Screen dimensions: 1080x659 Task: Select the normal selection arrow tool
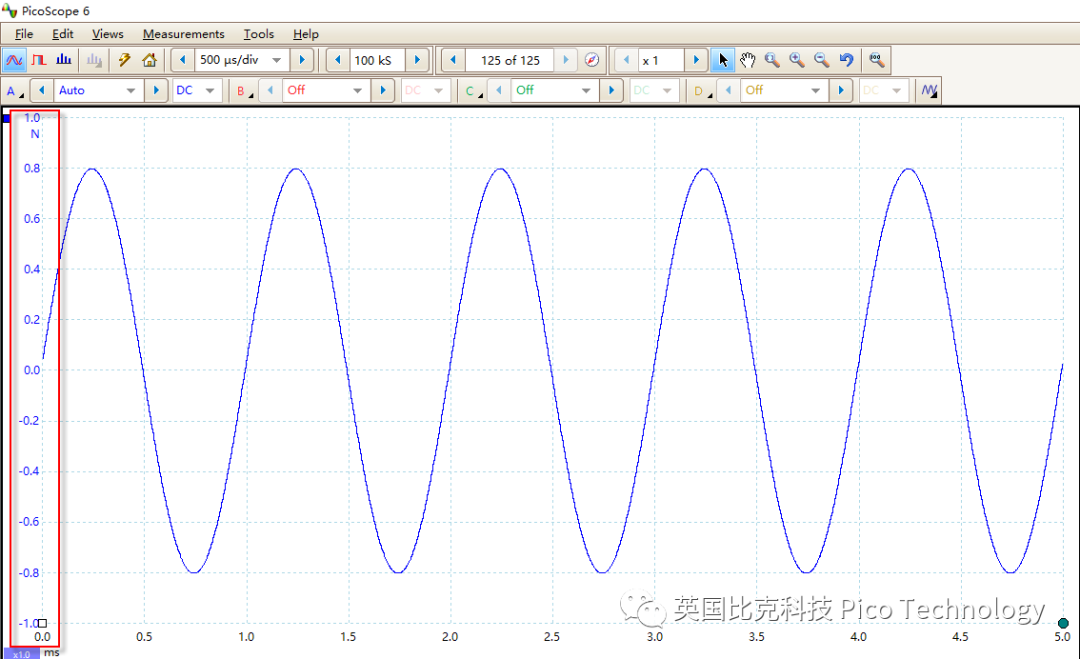click(723, 60)
